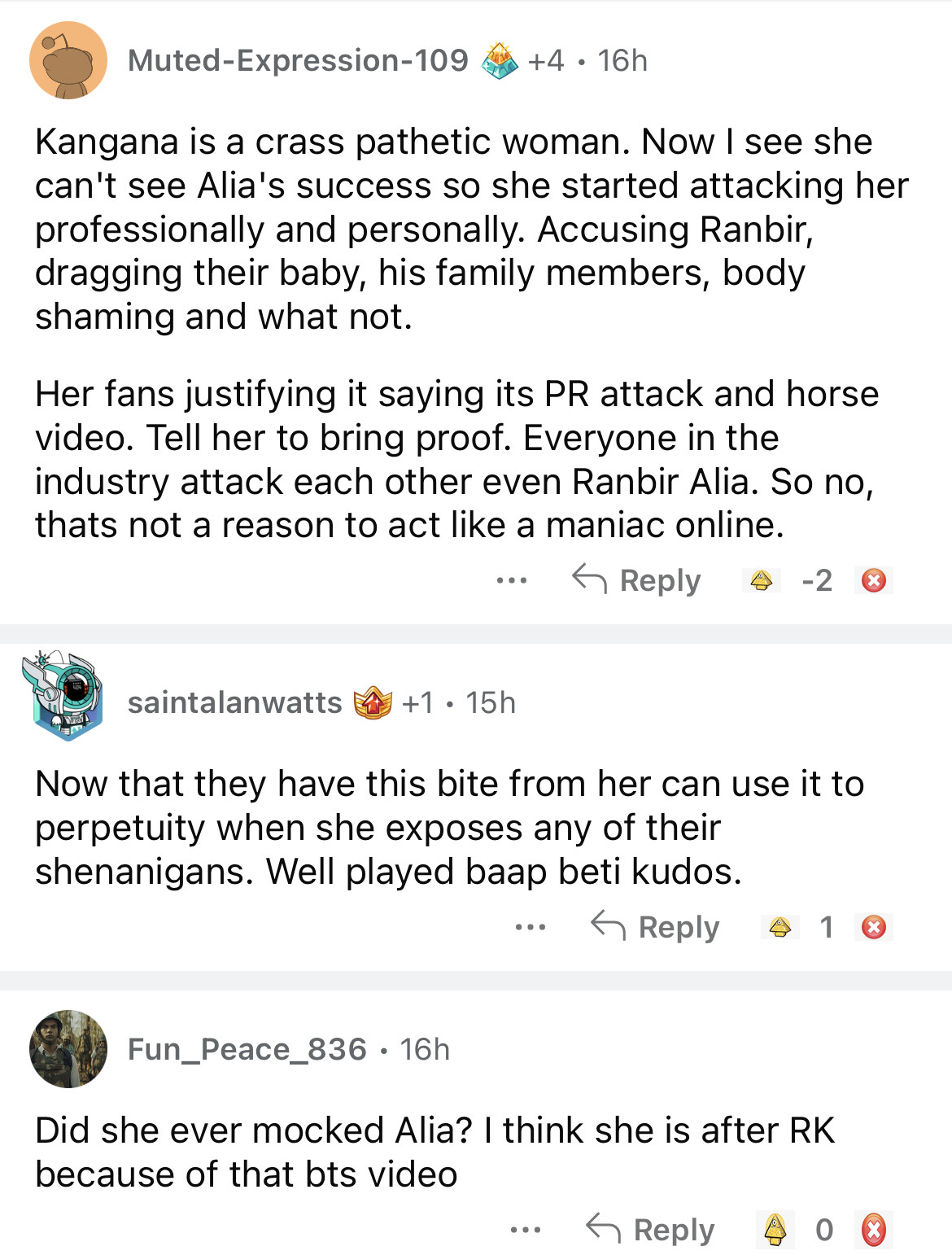Downvote Muted-Expression-109's comment

pos(874,580)
